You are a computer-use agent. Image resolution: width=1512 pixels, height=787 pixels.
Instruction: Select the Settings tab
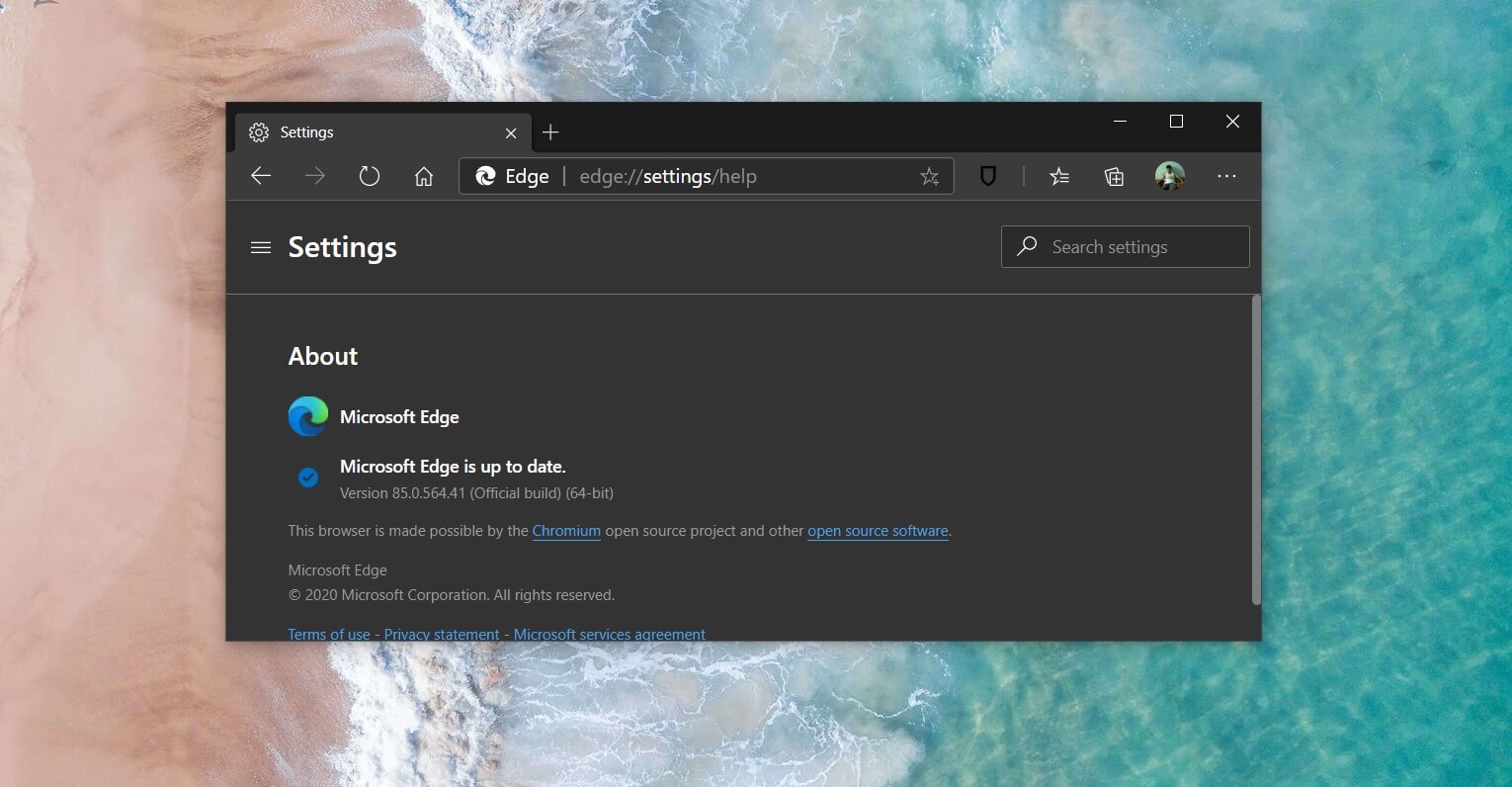382,132
